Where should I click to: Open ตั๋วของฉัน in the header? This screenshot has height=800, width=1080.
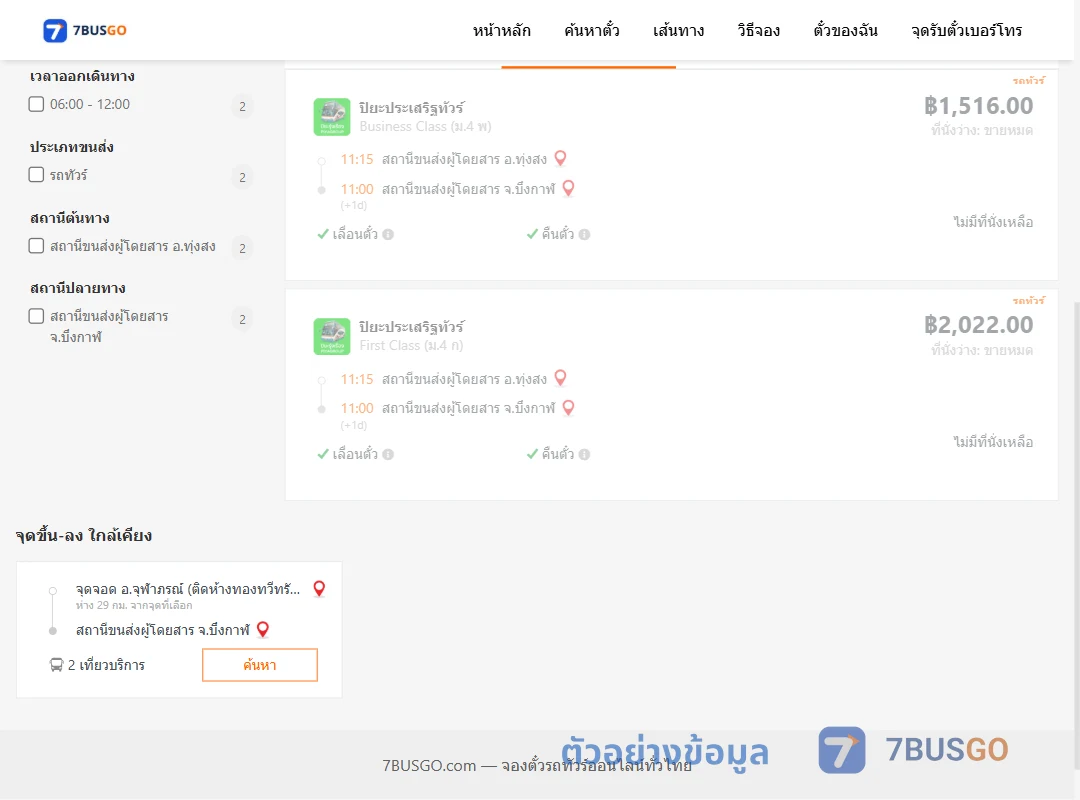tap(845, 30)
